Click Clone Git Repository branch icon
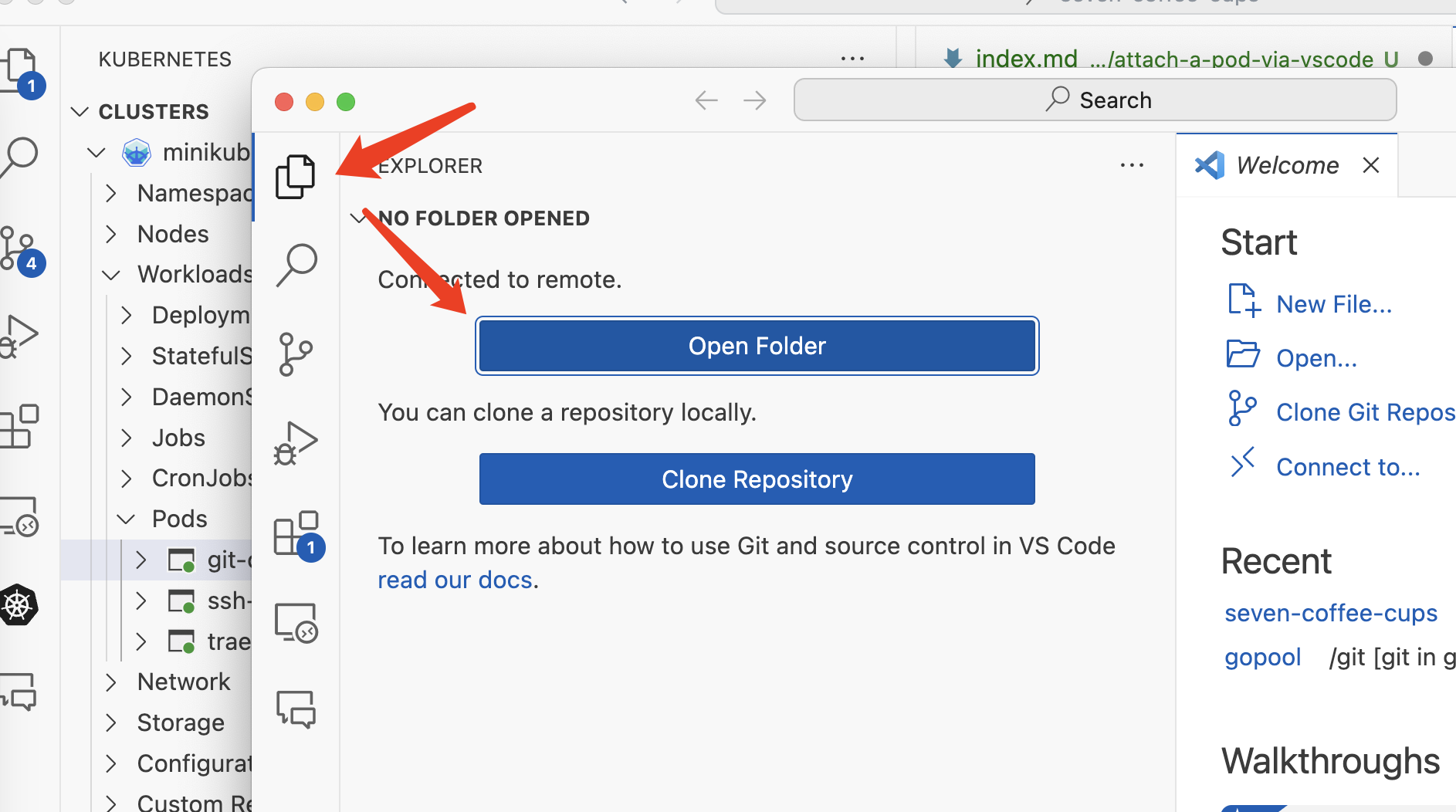 (1242, 408)
